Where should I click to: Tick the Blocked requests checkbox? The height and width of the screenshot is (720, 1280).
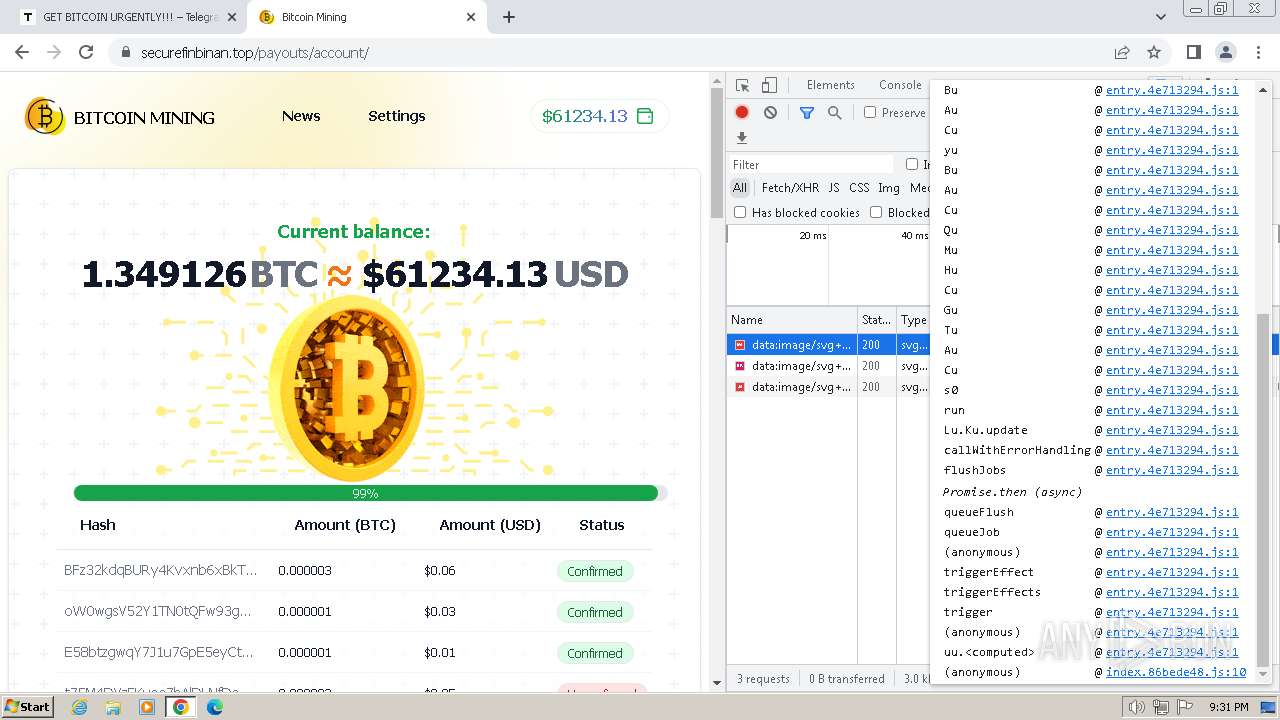[x=876, y=212]
